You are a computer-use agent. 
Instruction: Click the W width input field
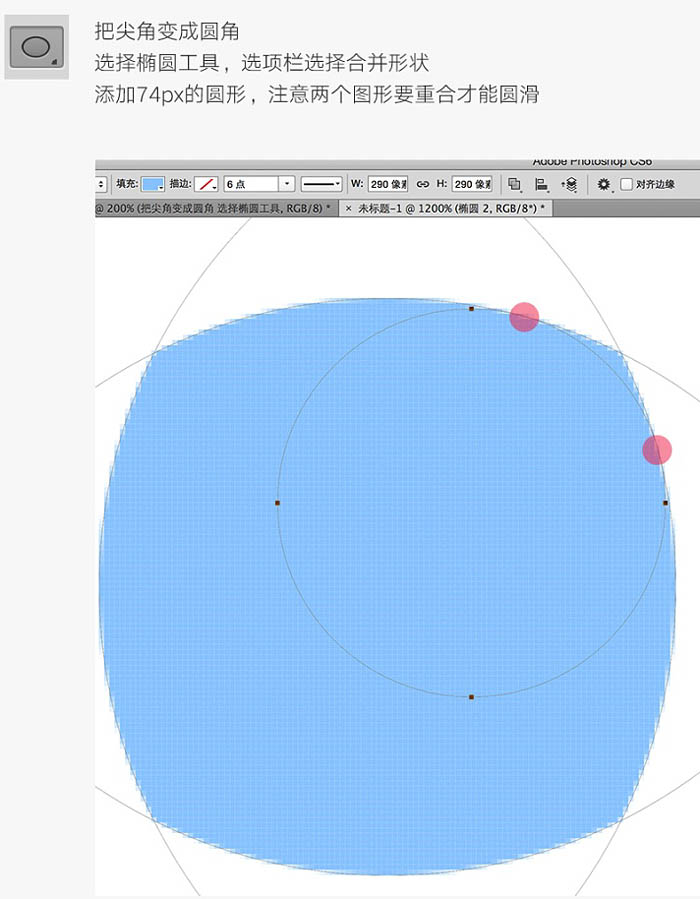pyautogui.click(x=388, y=184)
